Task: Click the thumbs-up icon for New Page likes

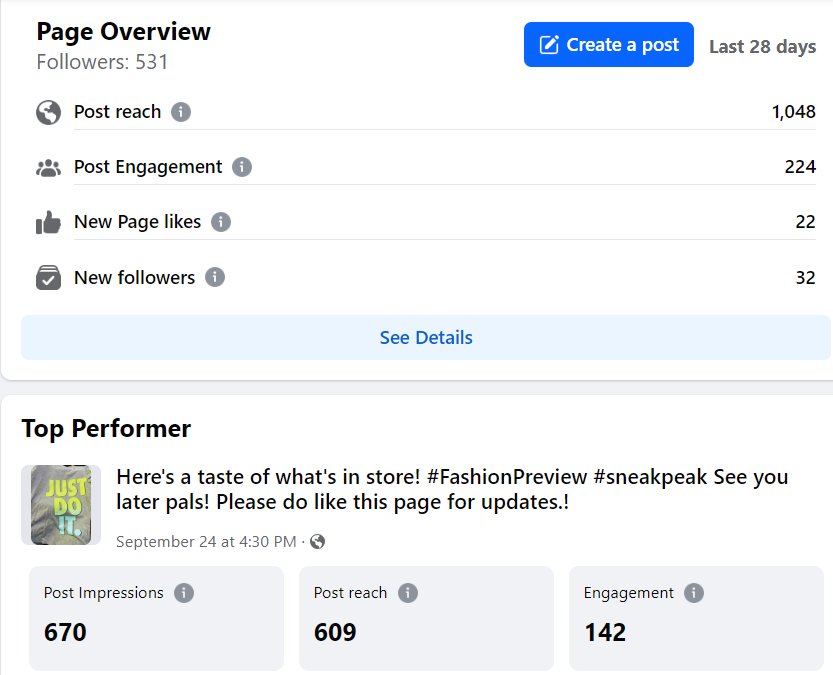Action: (x=48, y=223)
